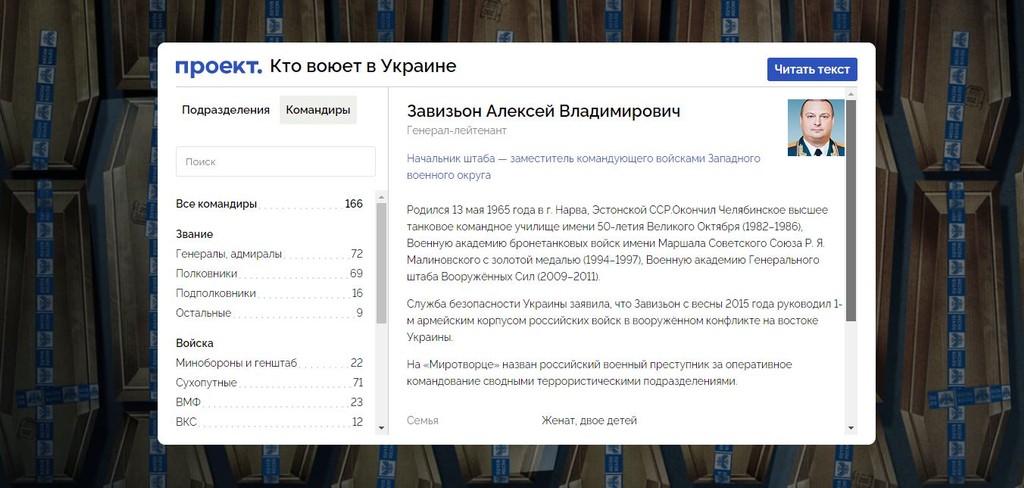Click the detail panel scrollbar thumb
Viewport: 1024px width, 488px height.
point(850,210)
